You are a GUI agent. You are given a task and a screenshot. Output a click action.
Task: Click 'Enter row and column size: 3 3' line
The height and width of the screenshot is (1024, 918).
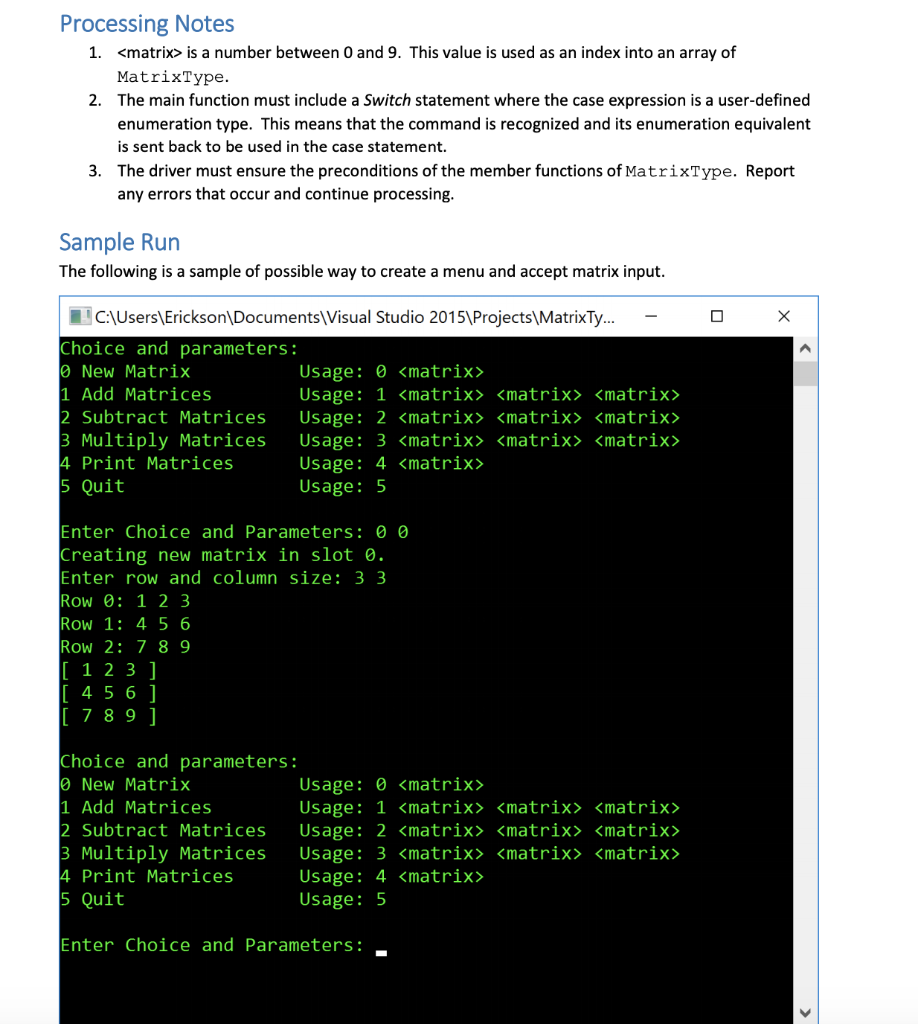pyautogui.click(x=223, y=579)
